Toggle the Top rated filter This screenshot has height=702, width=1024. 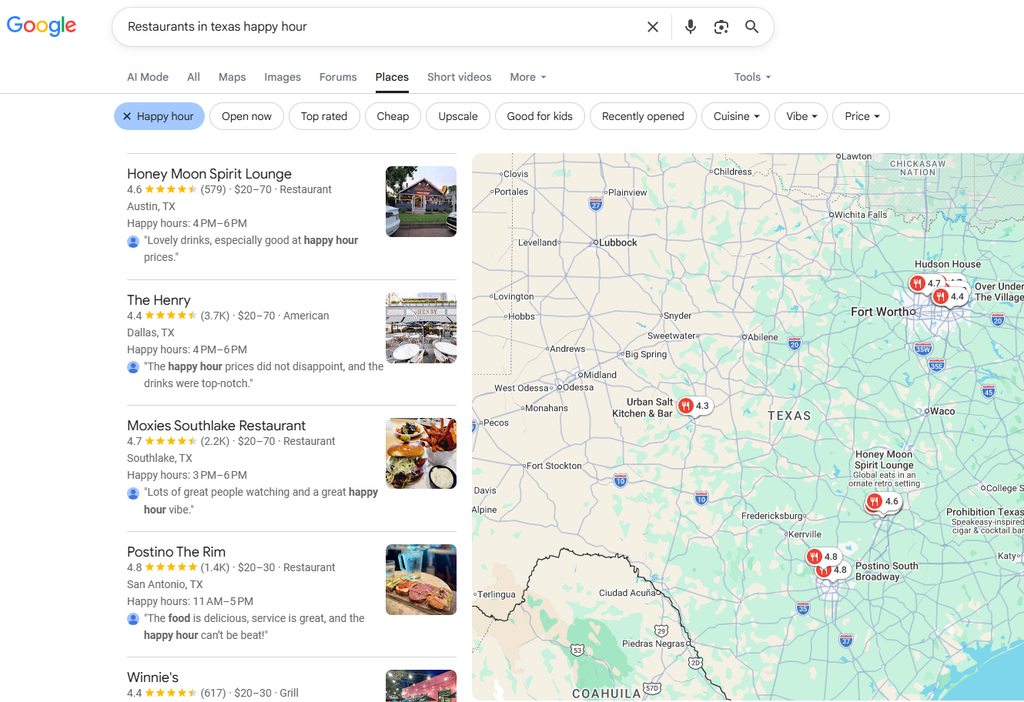324,116
